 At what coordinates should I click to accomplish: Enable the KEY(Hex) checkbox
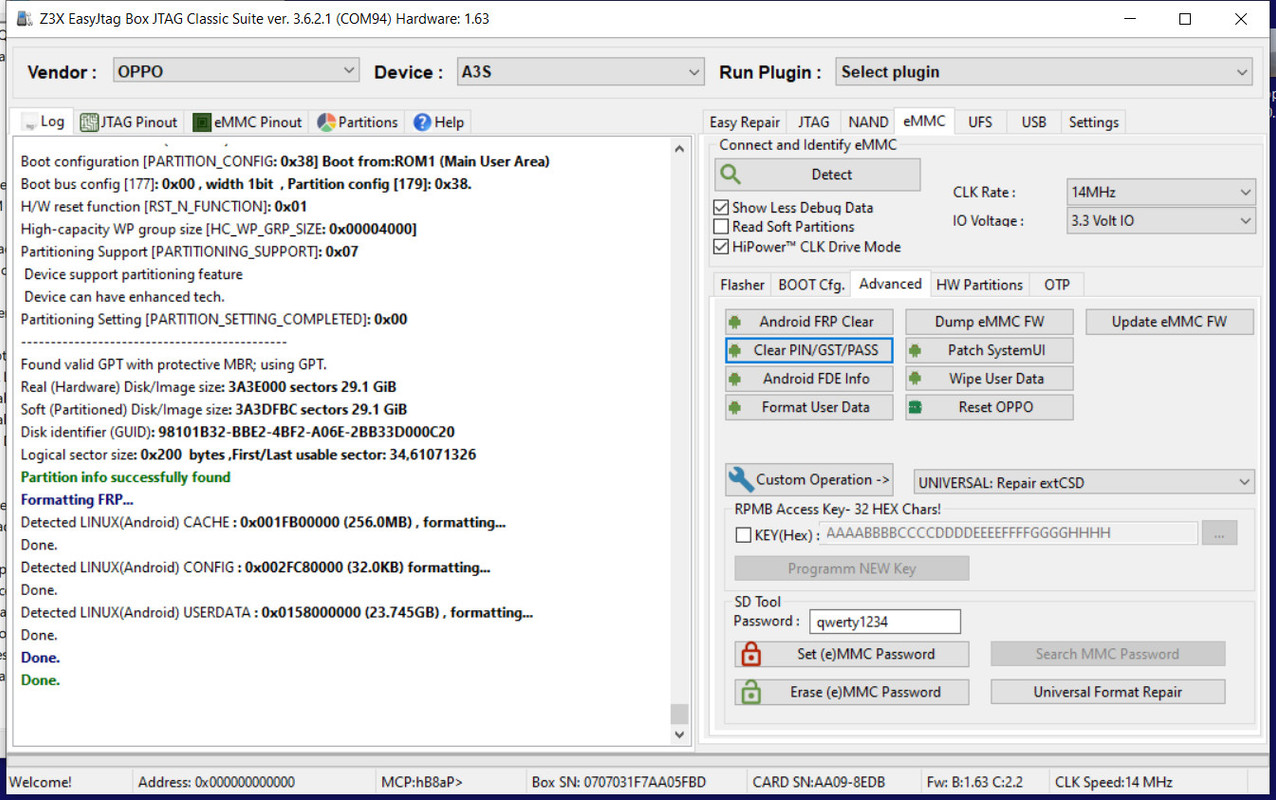pos(743,535)
